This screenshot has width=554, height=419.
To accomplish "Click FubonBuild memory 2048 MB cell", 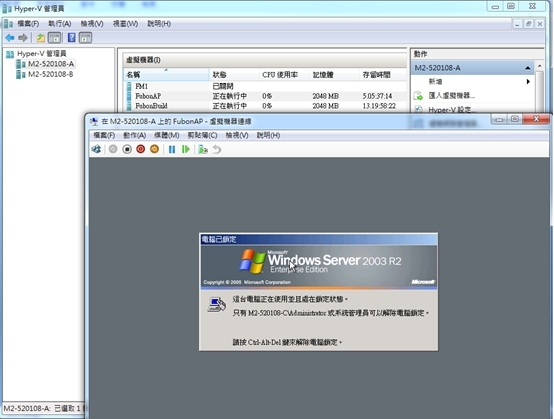I will [325, 106].
